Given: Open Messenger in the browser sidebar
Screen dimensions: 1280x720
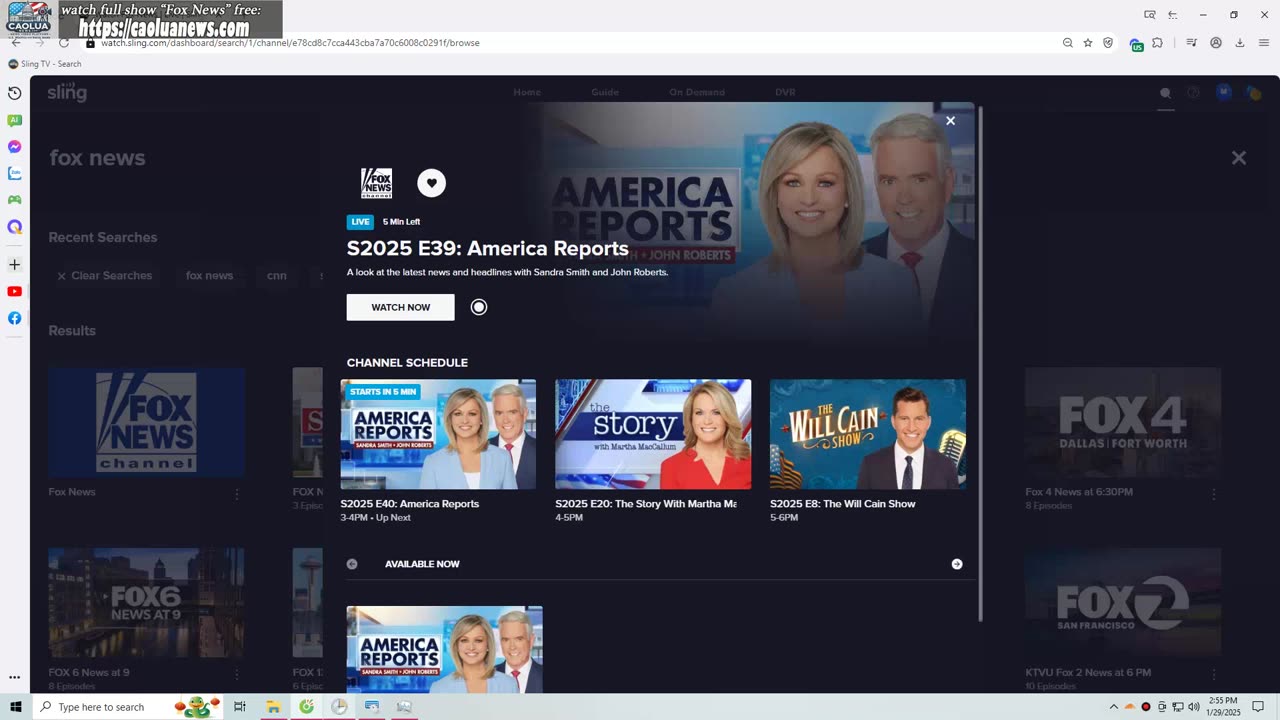Looking at the screenshot, I should pyautogui.click(x=14, y=147).
